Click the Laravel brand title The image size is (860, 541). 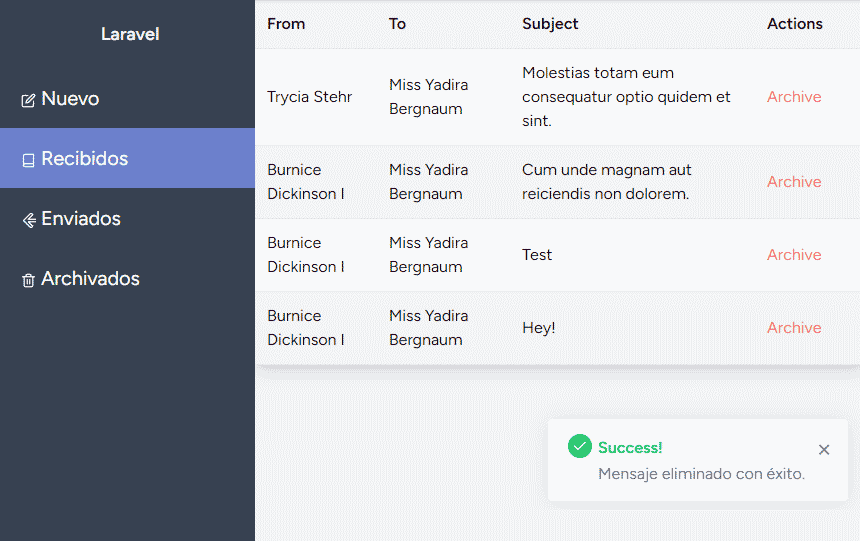pyautogui.click(x=130, y=34)
